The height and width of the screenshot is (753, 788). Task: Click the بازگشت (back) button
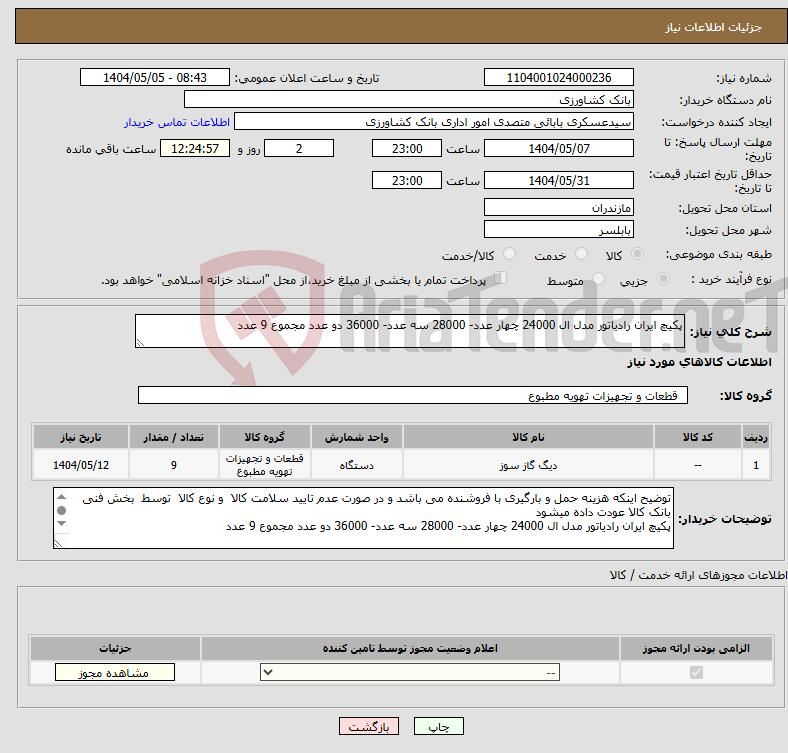(369, 727)
